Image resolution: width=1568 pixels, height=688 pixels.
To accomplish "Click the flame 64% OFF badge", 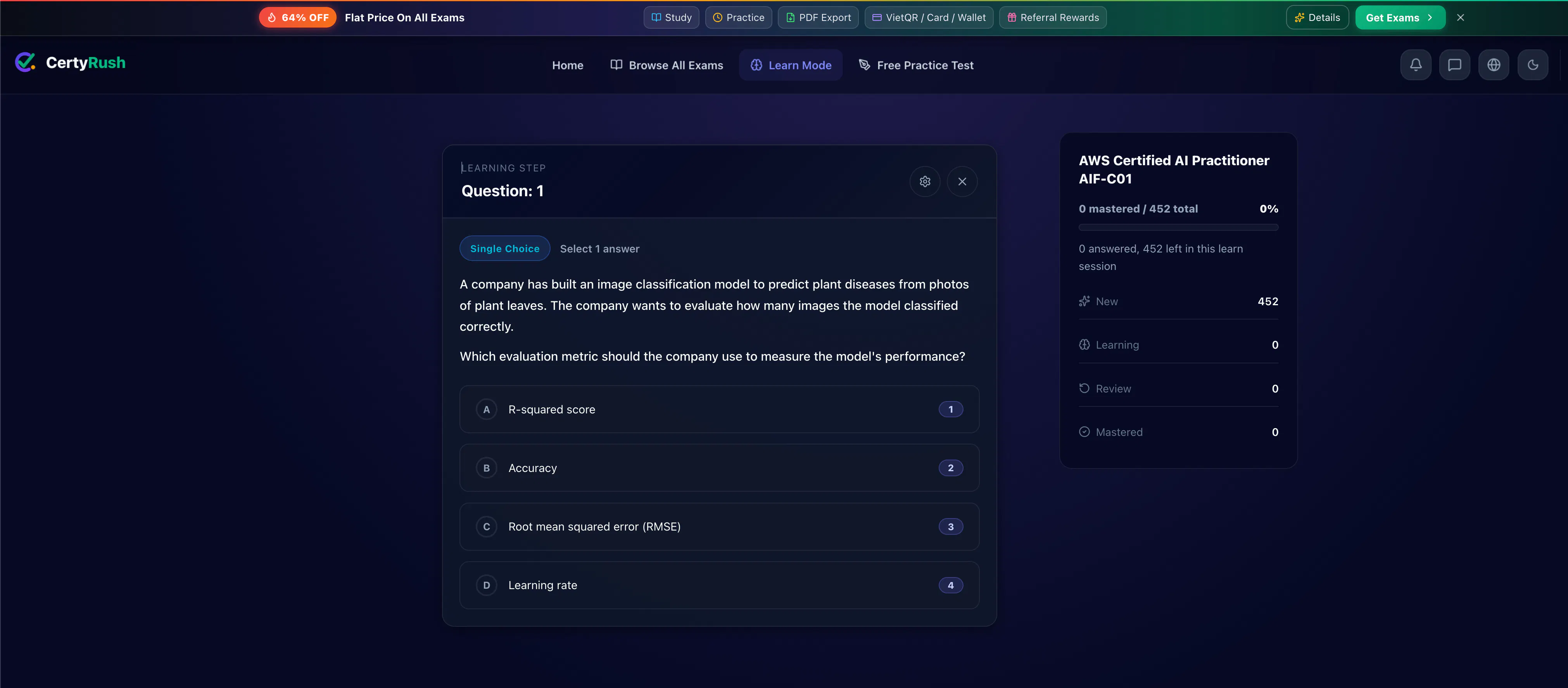I will coord(298,18).
